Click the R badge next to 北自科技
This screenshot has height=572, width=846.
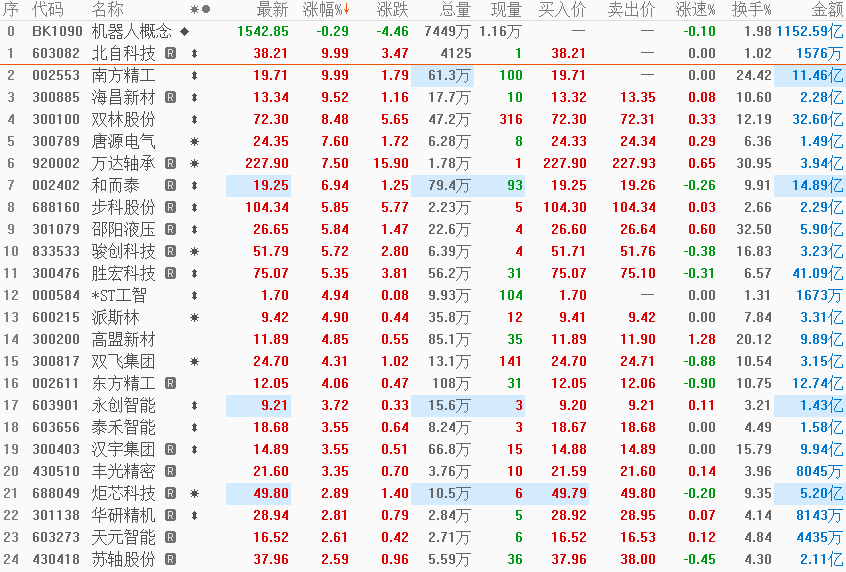[x=171, y=53]
